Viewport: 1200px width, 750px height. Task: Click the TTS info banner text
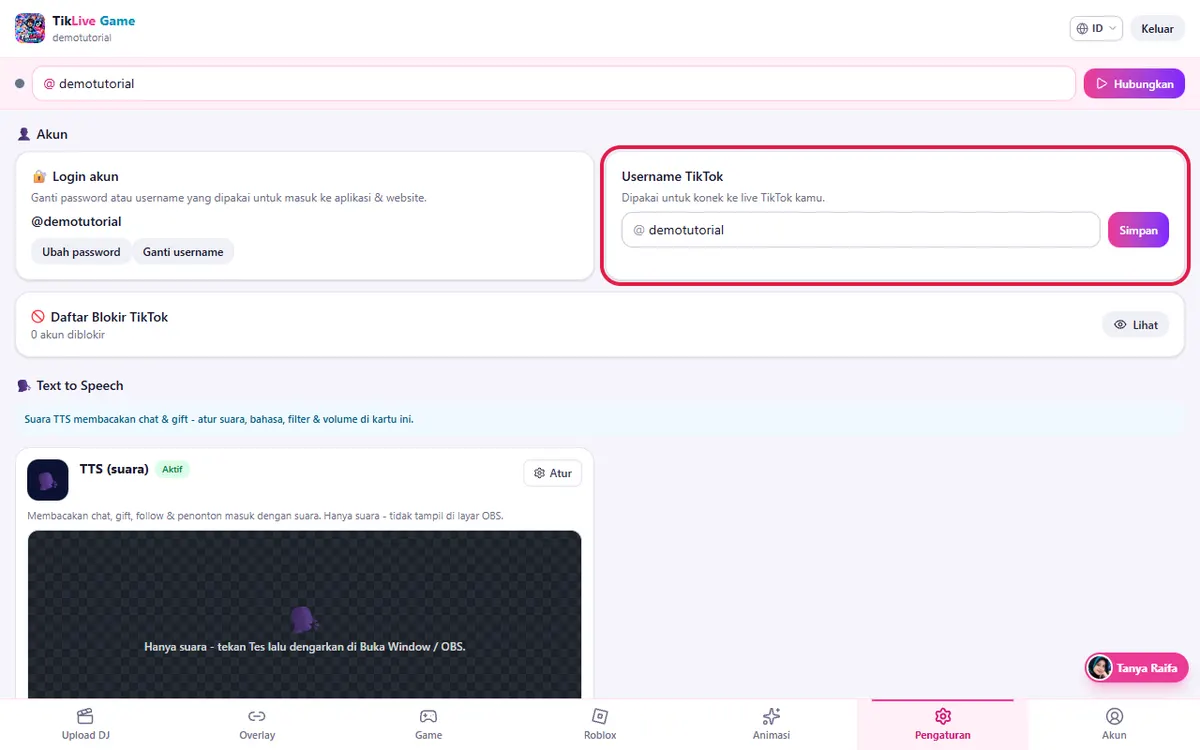pos(219,419)
